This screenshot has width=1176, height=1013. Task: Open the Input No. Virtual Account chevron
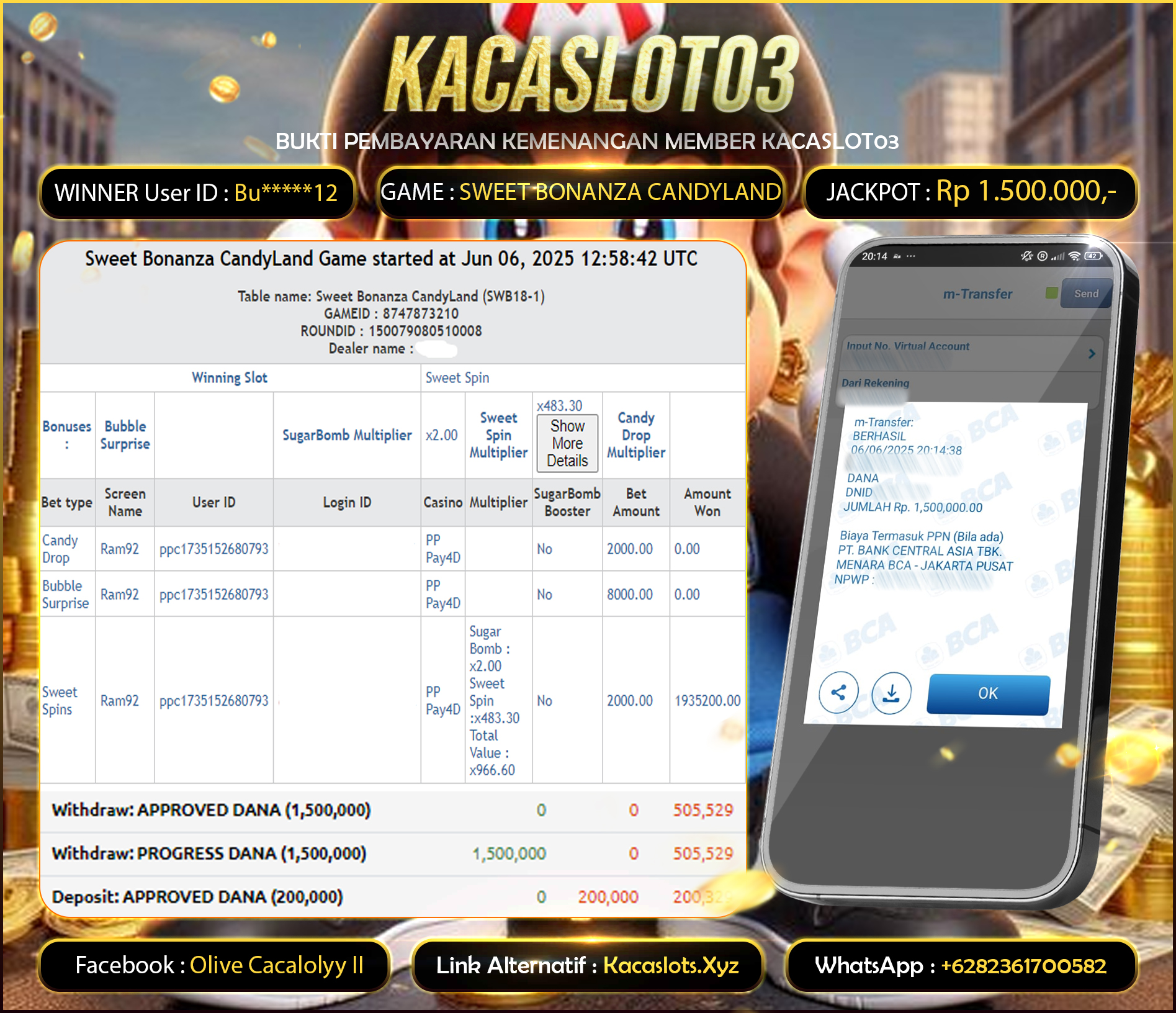pos(1092,353)
